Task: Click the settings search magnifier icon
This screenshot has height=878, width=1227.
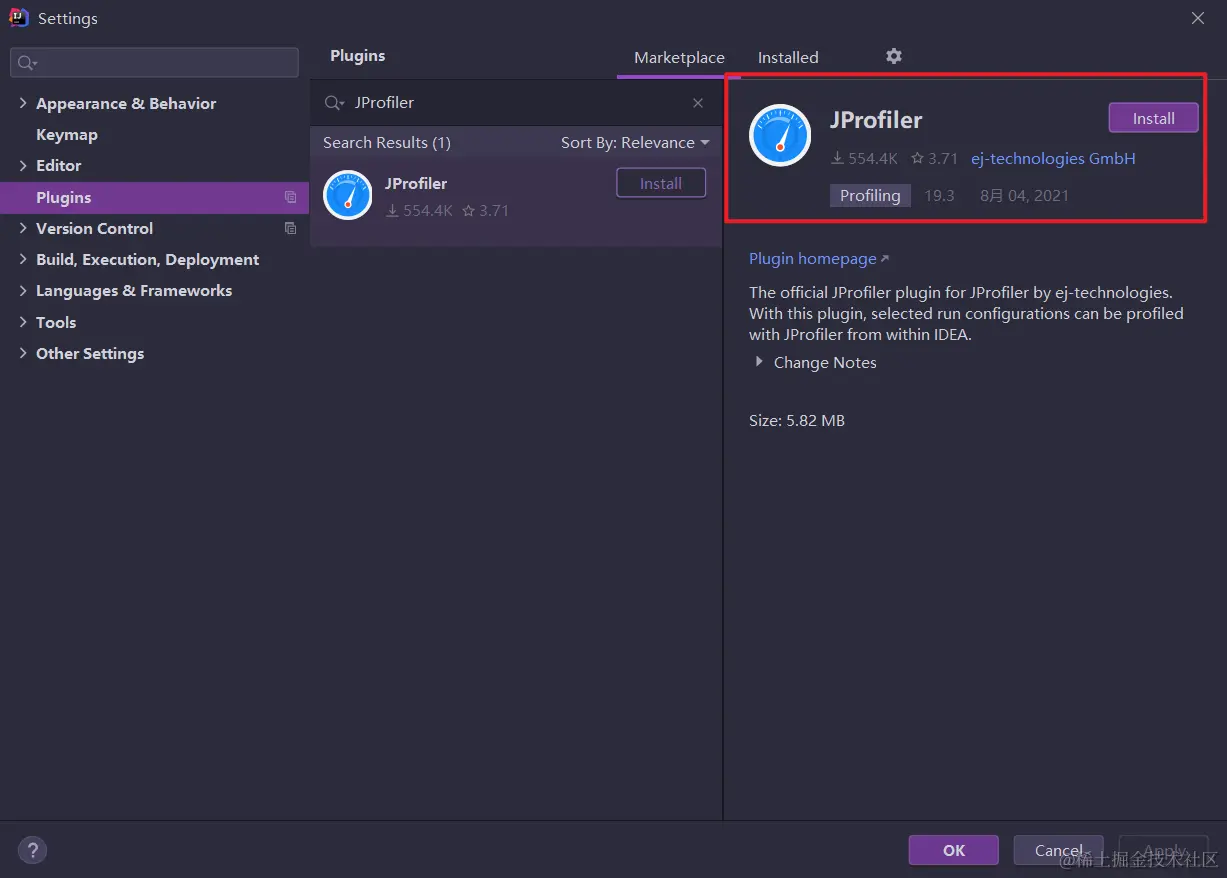Action: [x=27, y=63]
